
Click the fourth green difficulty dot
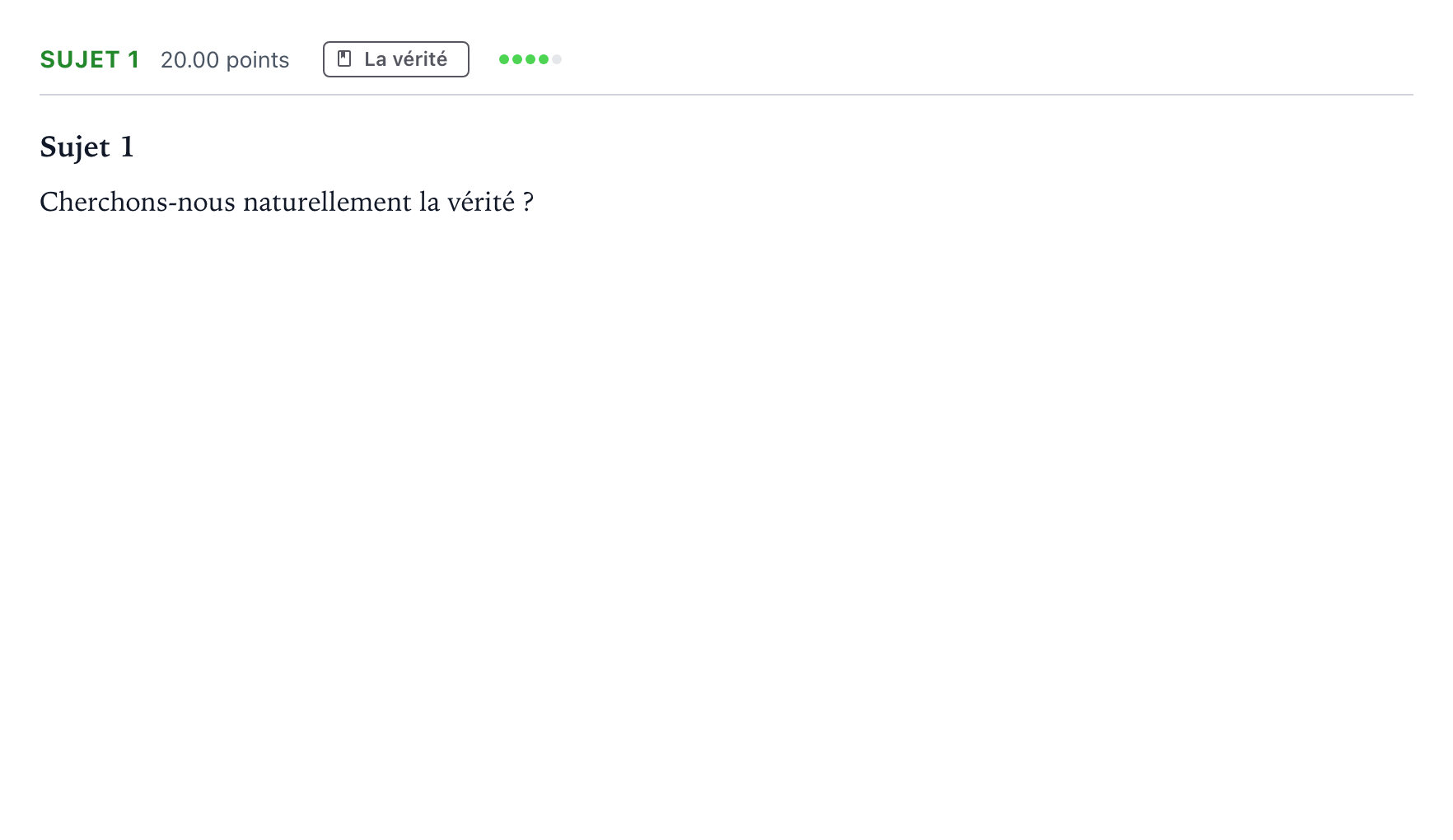click(544, 59)
